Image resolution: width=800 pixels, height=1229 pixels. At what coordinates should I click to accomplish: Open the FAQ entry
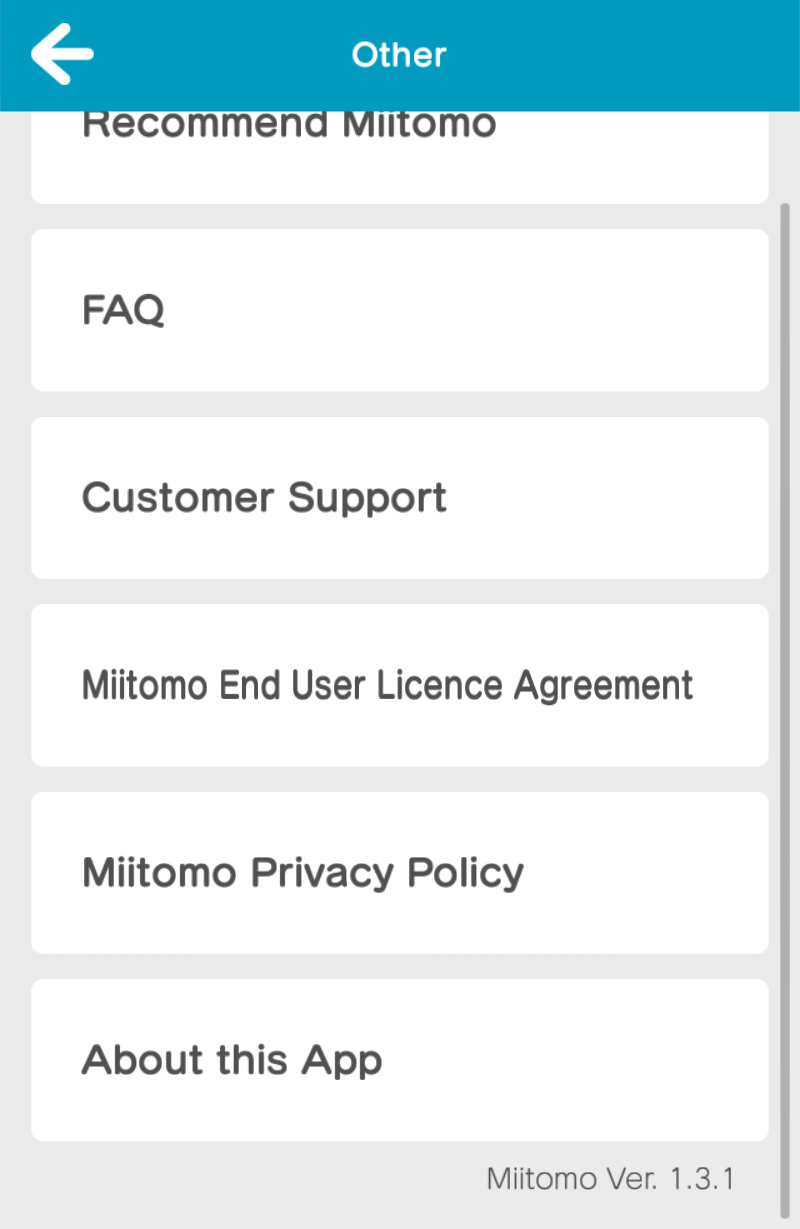click(x=400, y=310)
